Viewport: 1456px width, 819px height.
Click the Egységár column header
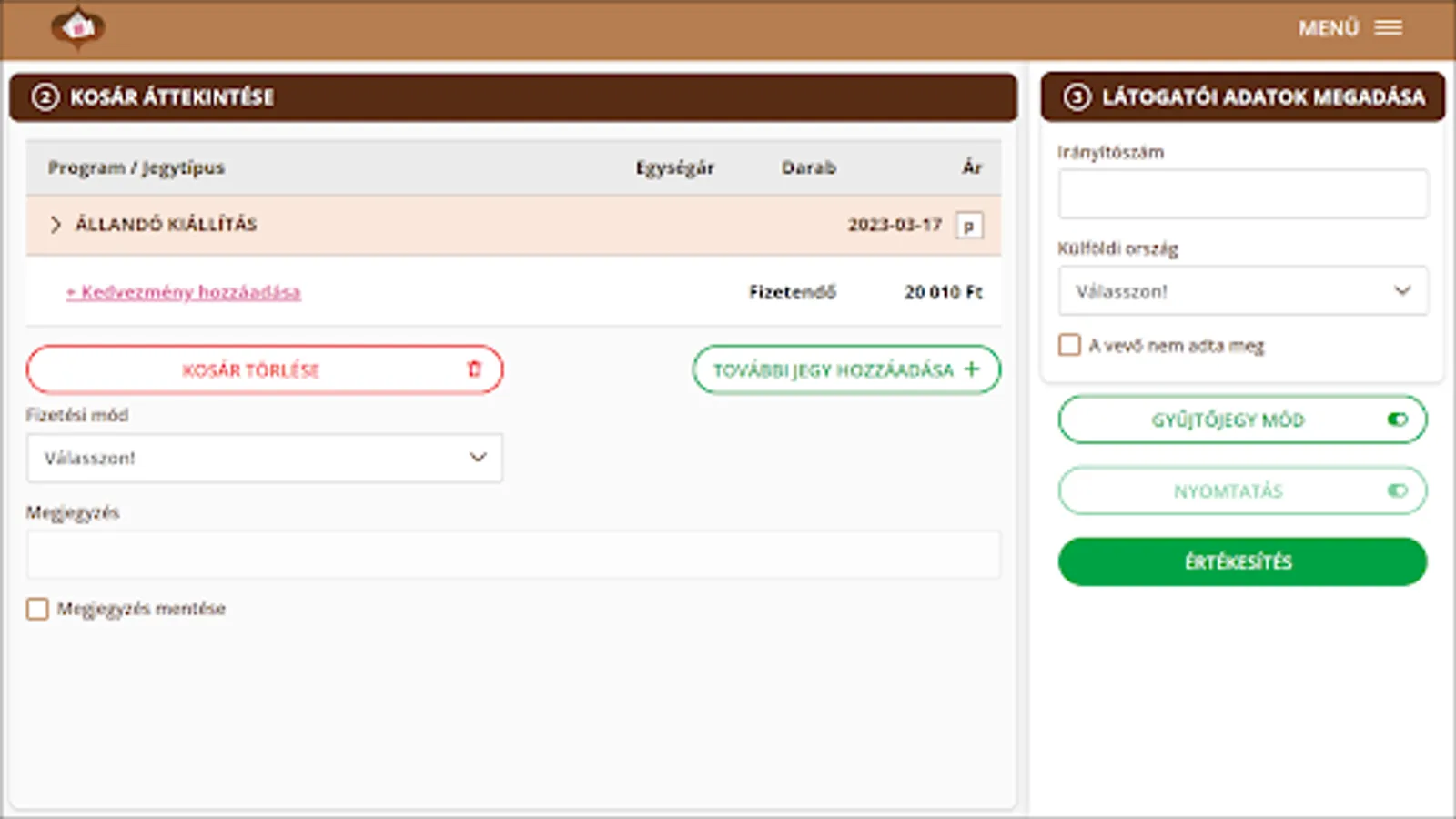click(x=674, y=167)
